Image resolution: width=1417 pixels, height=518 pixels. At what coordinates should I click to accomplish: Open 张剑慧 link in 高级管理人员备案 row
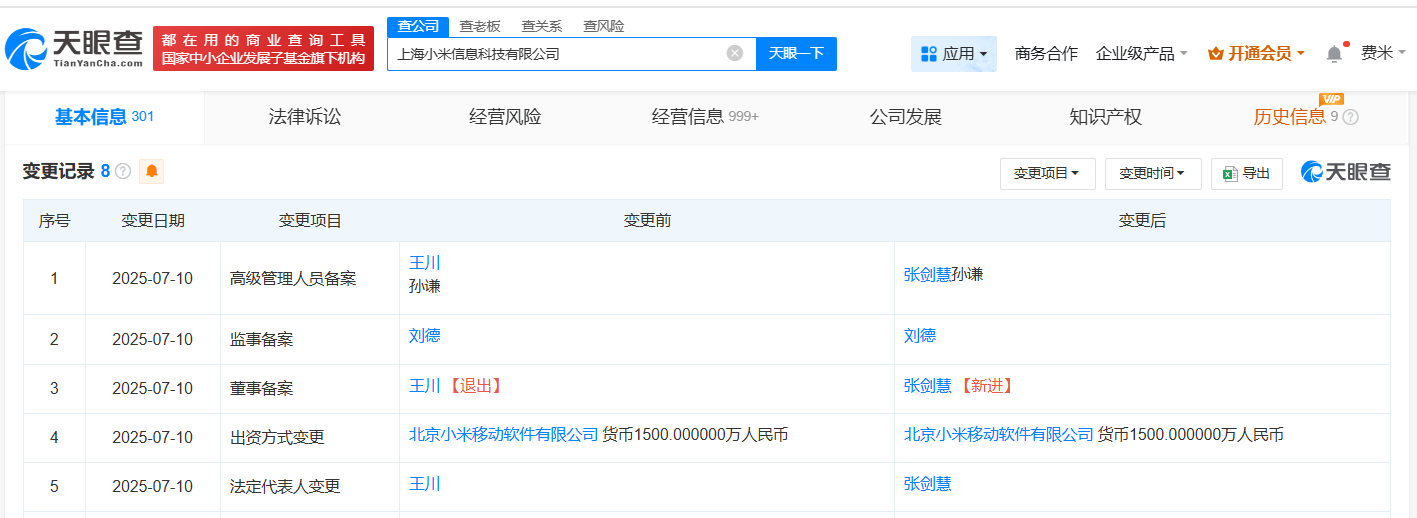click(x=927, y=274)
